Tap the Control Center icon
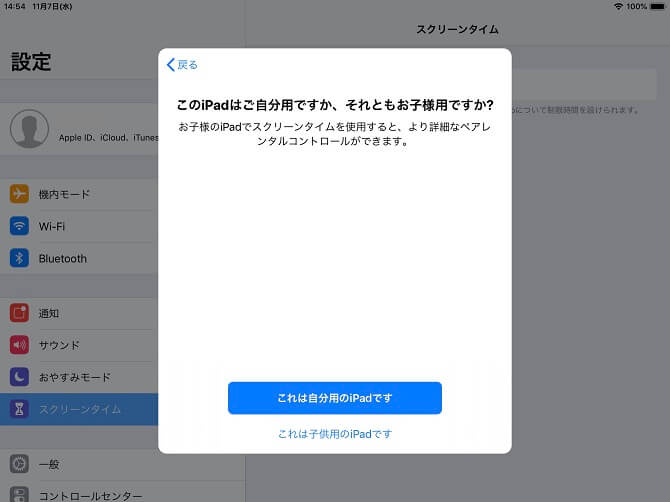The width and height of the screenshot is (670, 502). click(x=19, y=494)
